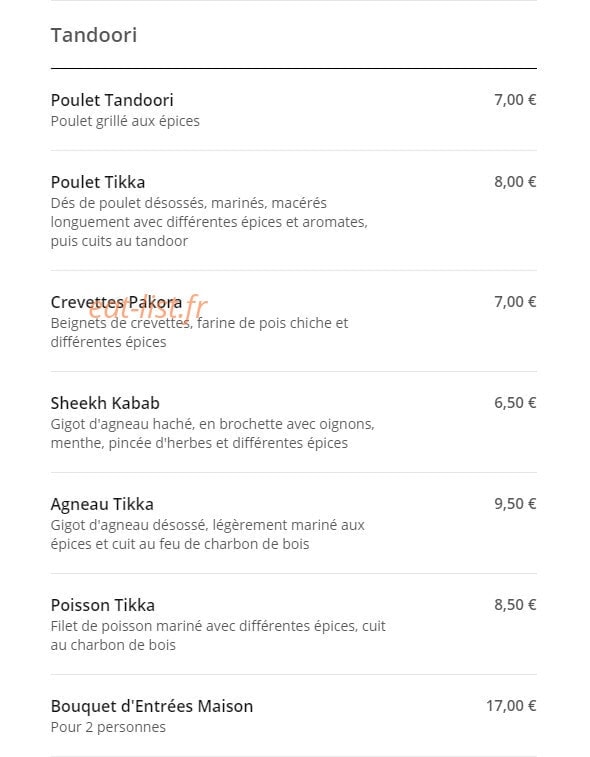Click the Poisson Tikka 8,50 € price
This screenshot has height=757, width=590.
click(515, 604)
